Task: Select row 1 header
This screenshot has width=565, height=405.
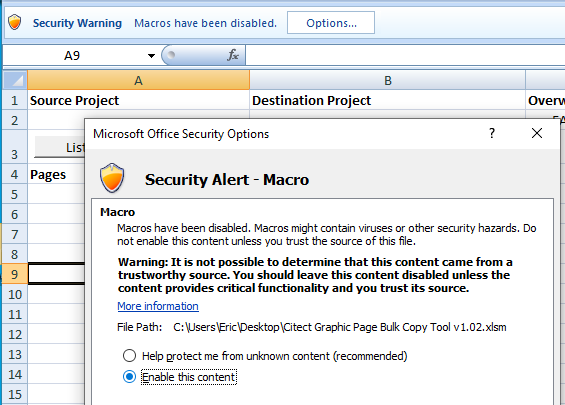Action: 15,100
